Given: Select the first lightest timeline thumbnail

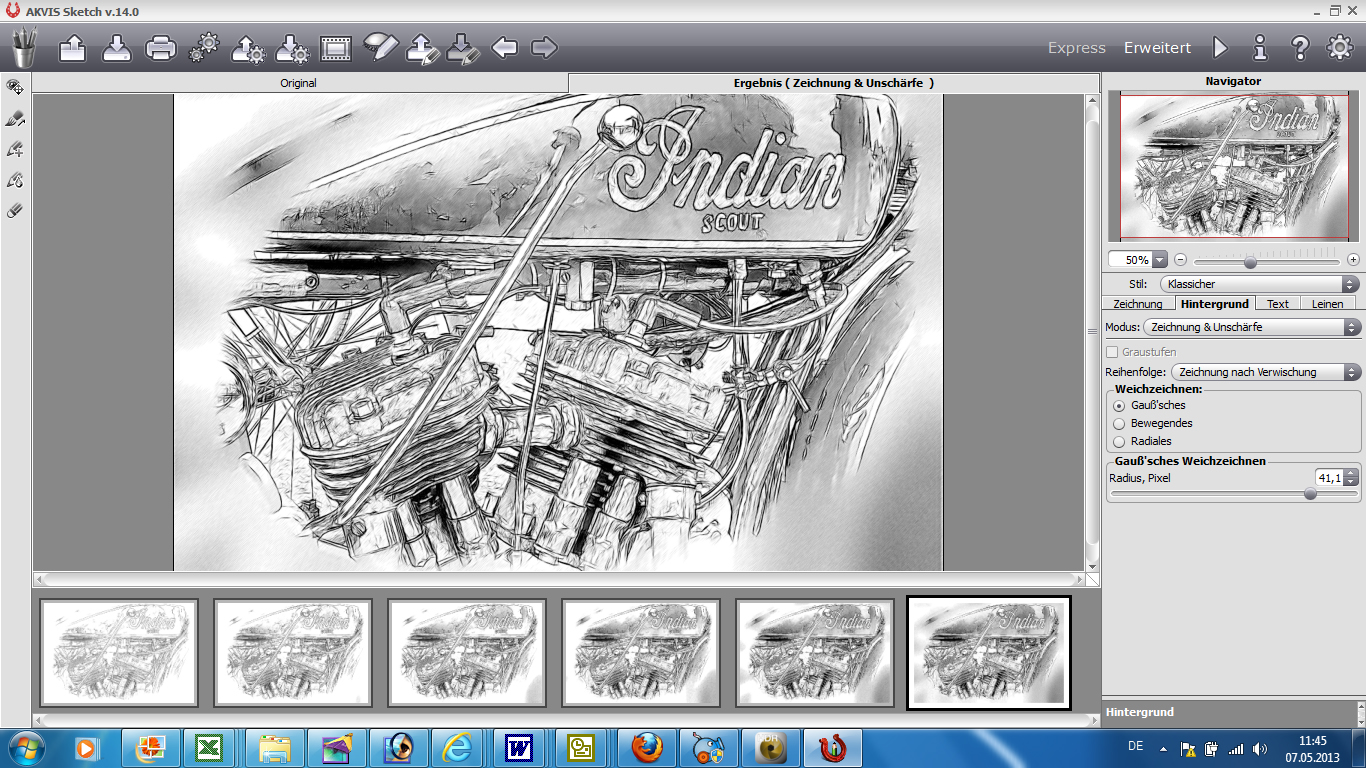Looking at the screenshot, I should pyautogui.click(x=119, y=653).
